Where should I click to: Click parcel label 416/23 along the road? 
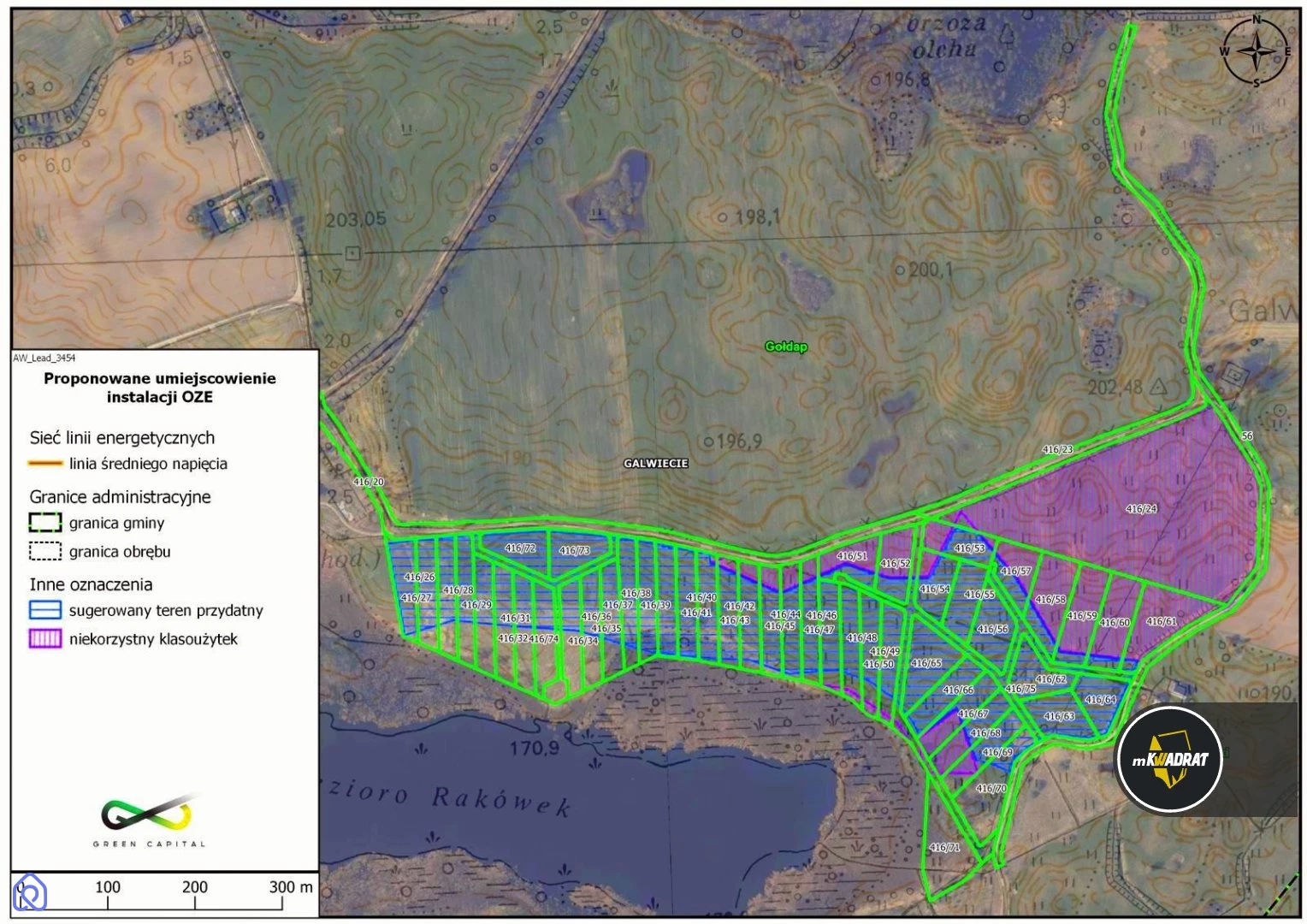[1057, 449]
